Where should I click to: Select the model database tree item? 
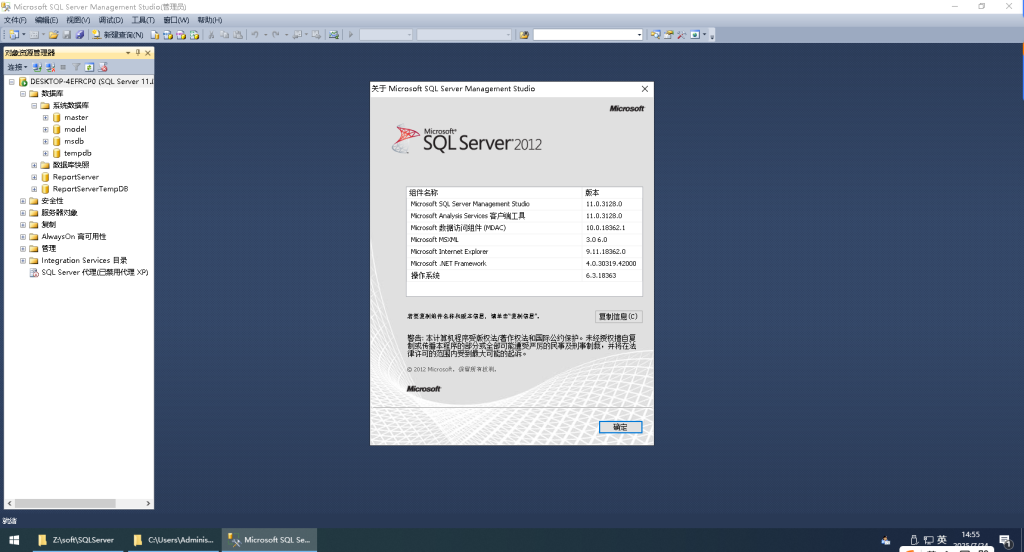[75, 129]
